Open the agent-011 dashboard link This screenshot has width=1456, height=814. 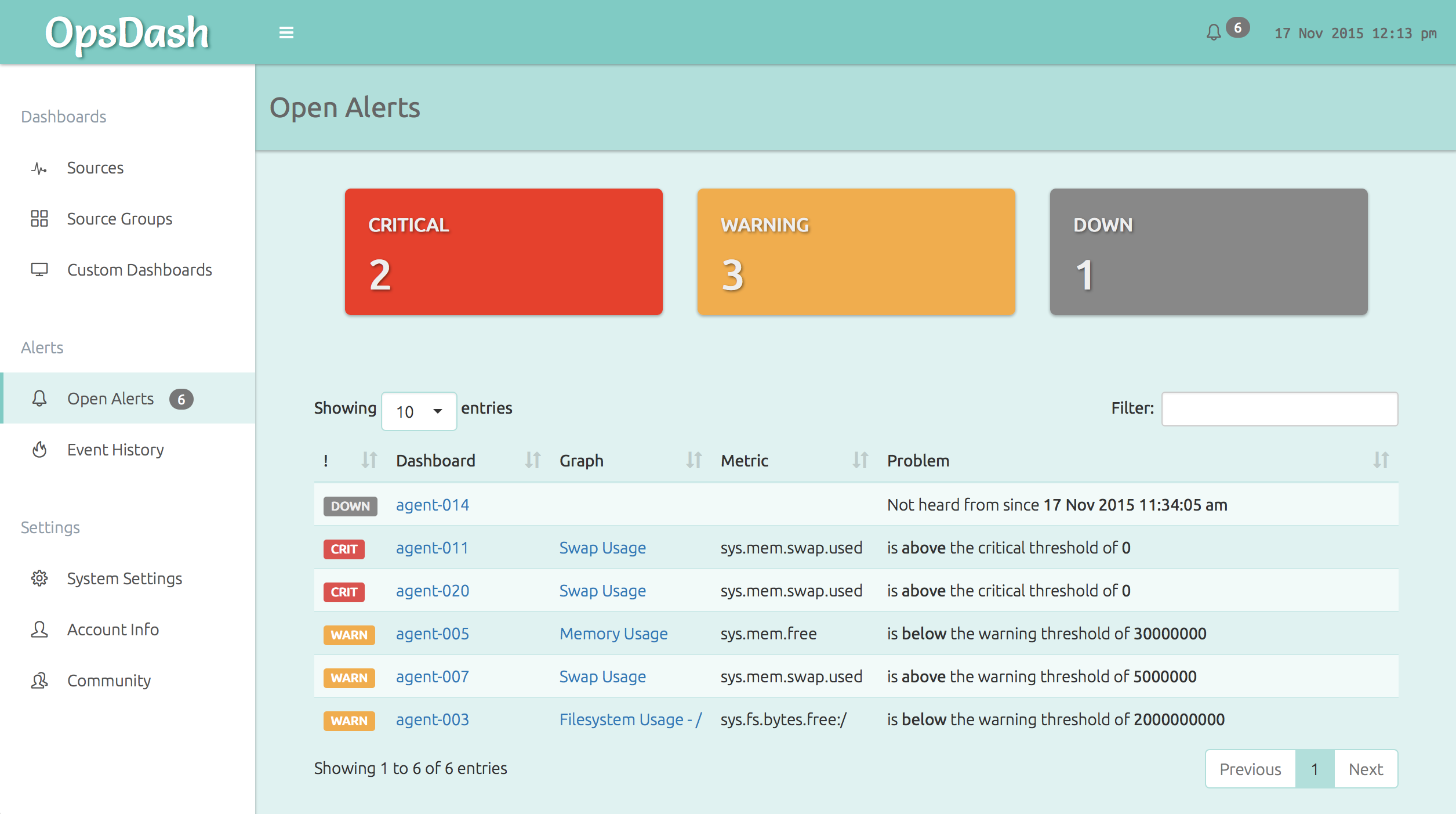click(x=432, y=548)
